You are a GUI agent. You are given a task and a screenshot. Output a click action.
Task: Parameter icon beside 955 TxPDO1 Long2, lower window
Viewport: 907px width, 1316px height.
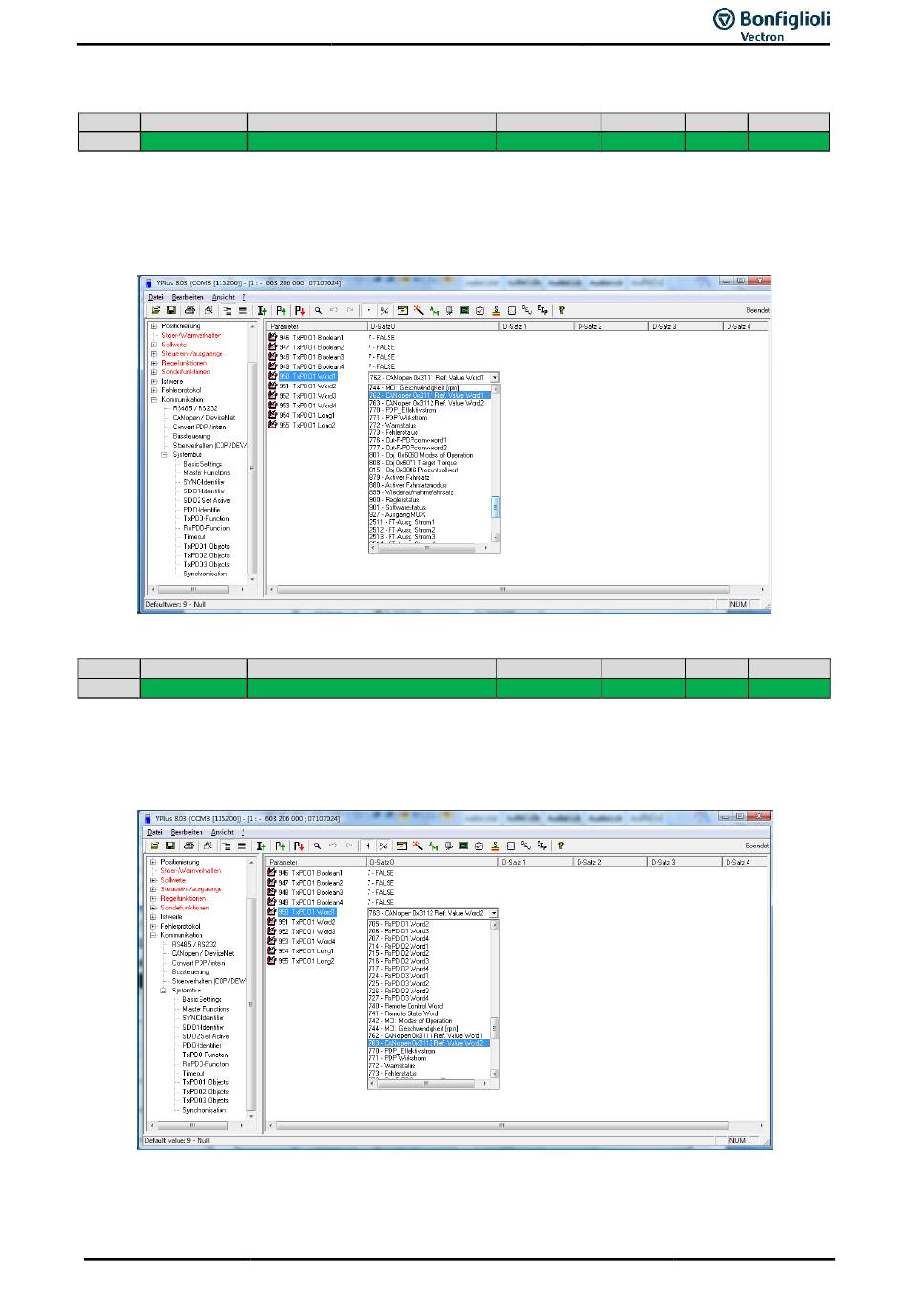click(272, 961)
